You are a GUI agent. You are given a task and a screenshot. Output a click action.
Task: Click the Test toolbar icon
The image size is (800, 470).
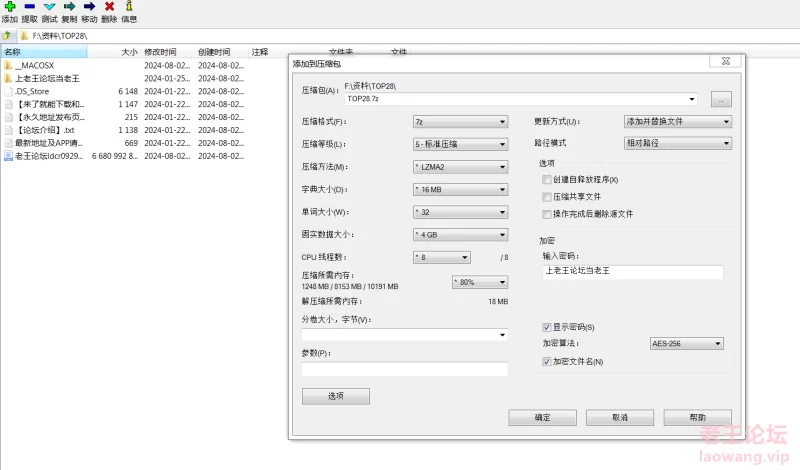click(x=49, y=6)
